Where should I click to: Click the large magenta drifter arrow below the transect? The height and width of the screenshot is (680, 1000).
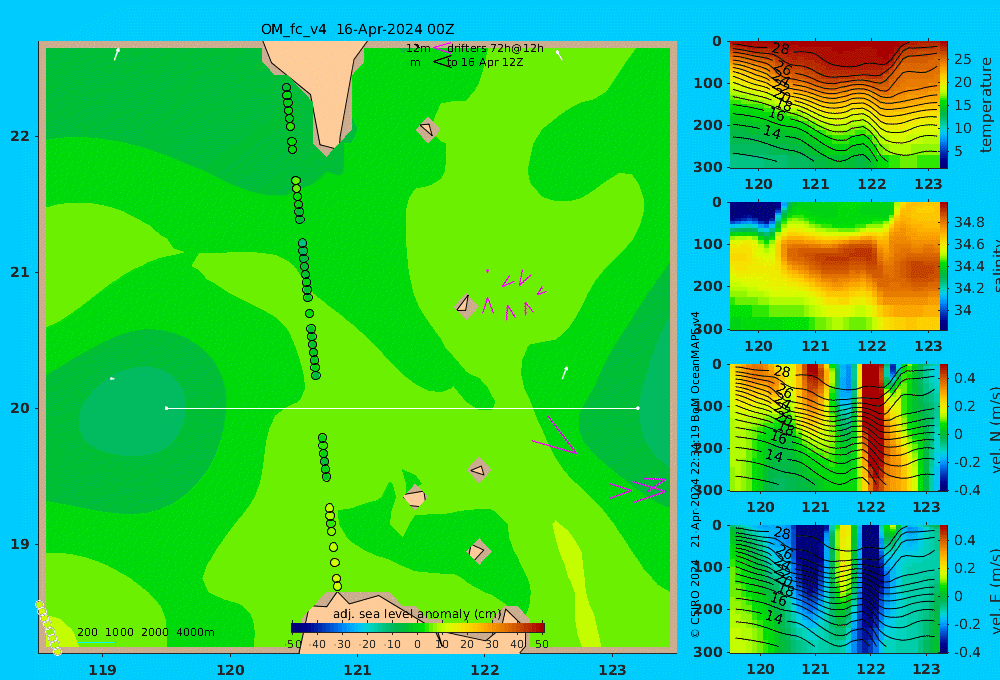(555, 436)
